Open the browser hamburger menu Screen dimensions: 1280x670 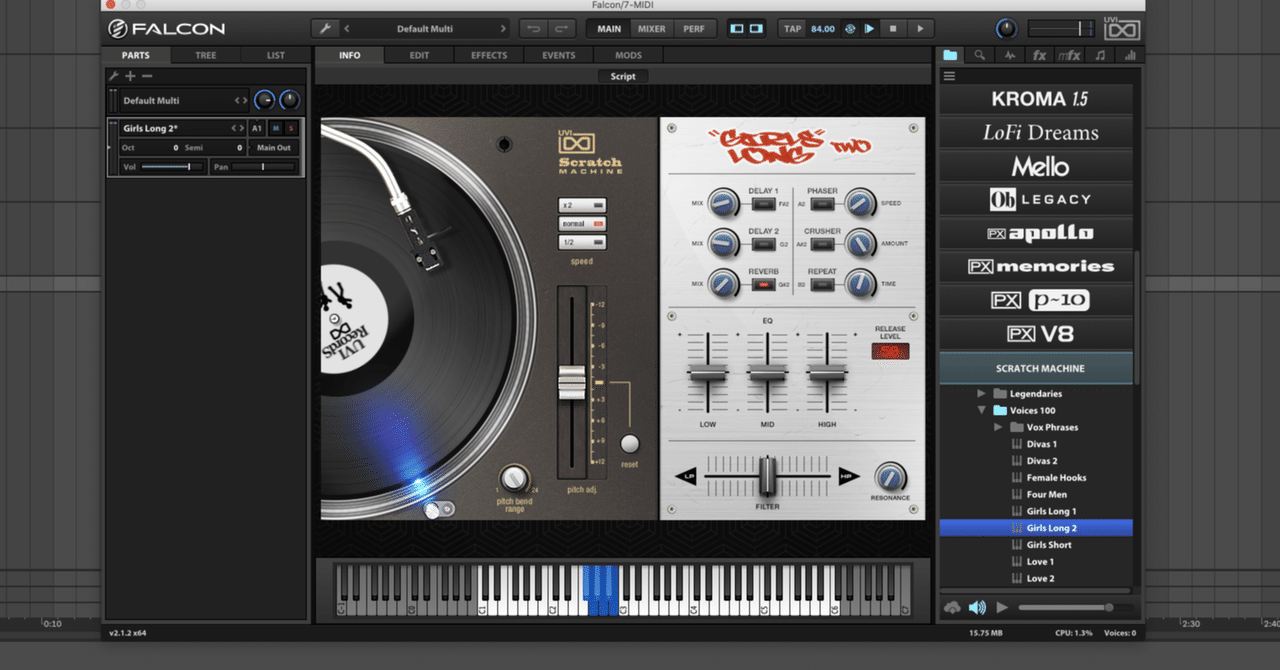click(949, 76)
